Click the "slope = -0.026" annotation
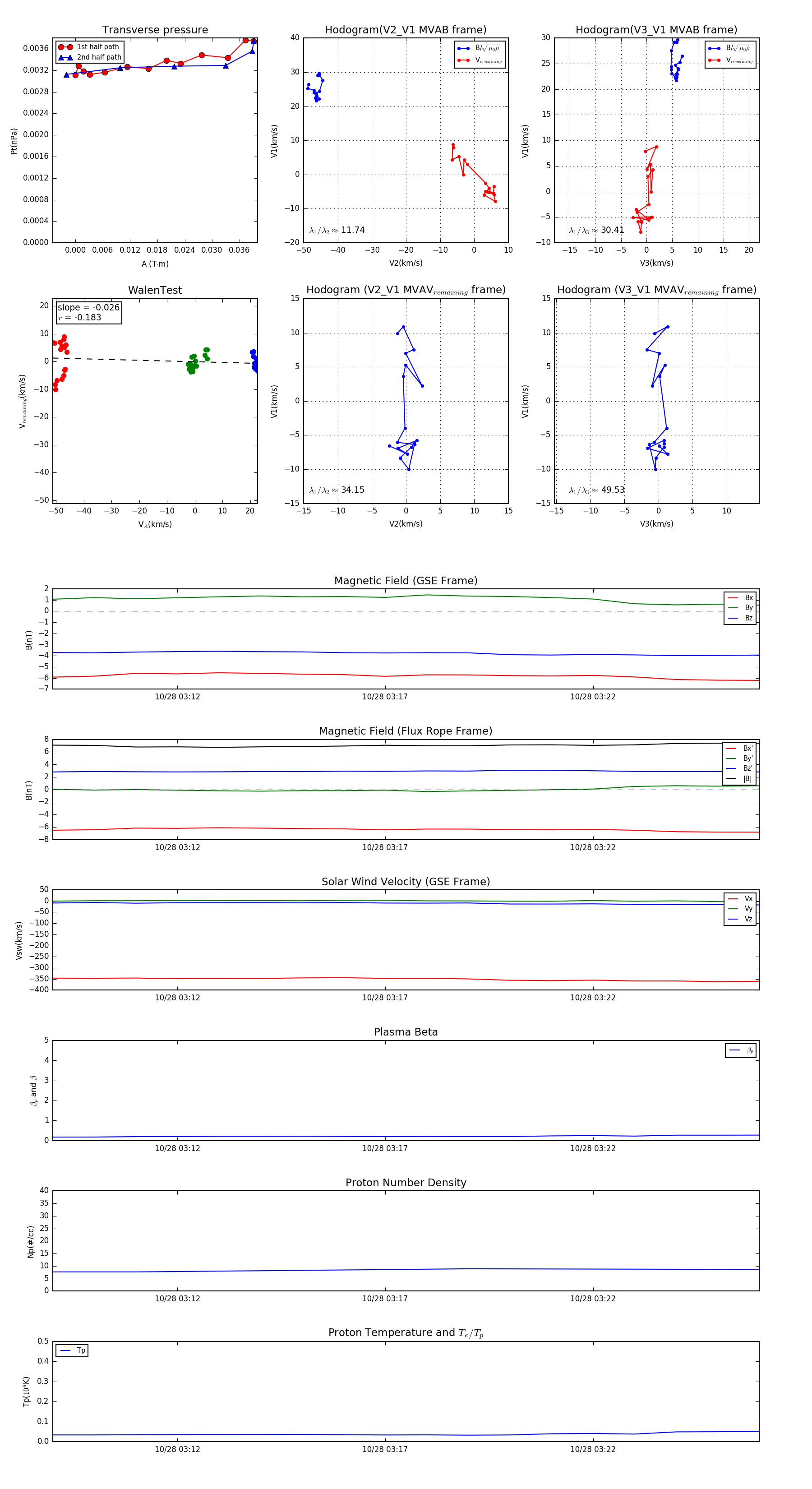Viewport: 812px width, 1489px height. [x=88, y=308]
